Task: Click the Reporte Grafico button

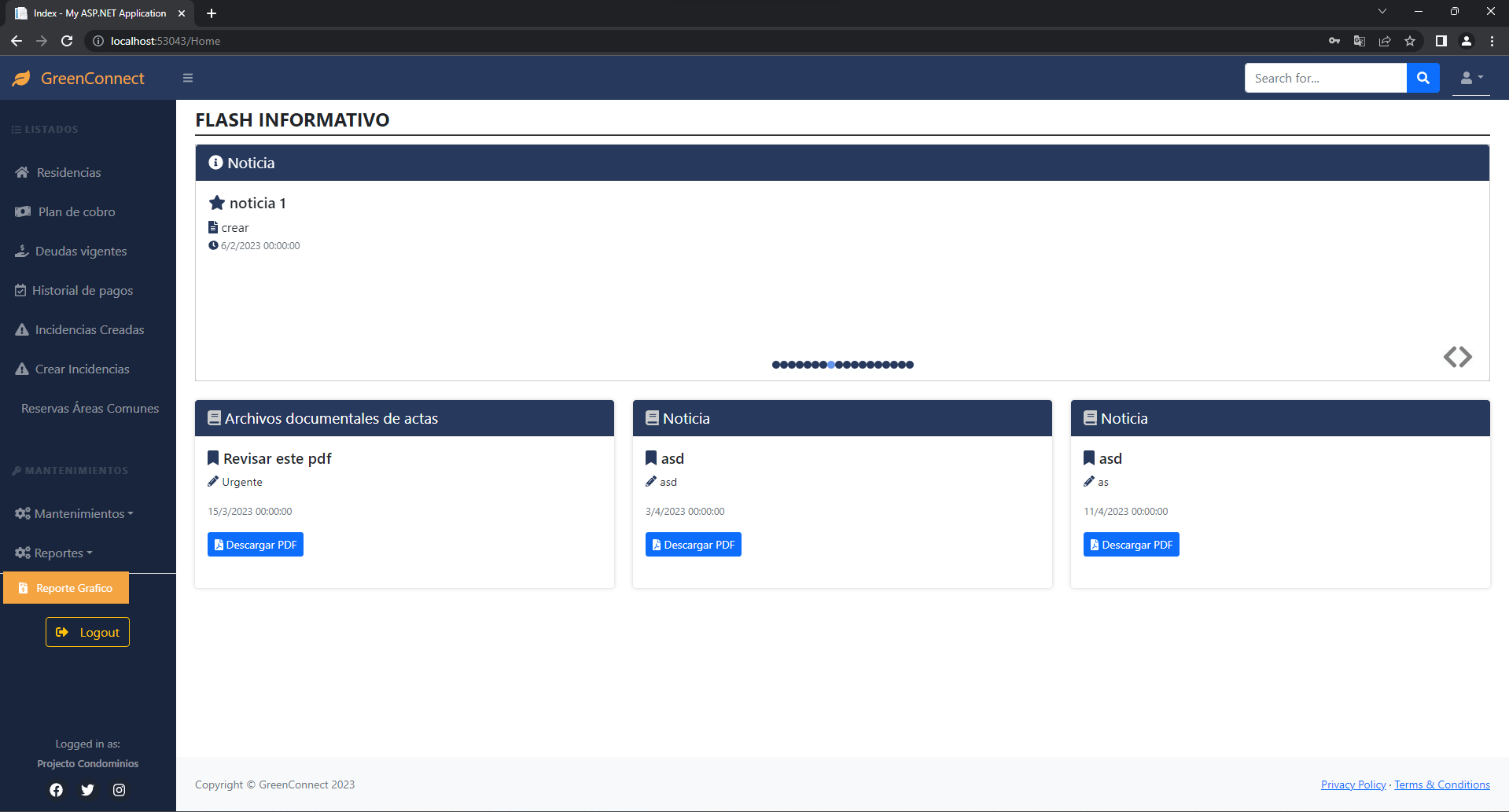Action: click(66, 588)
